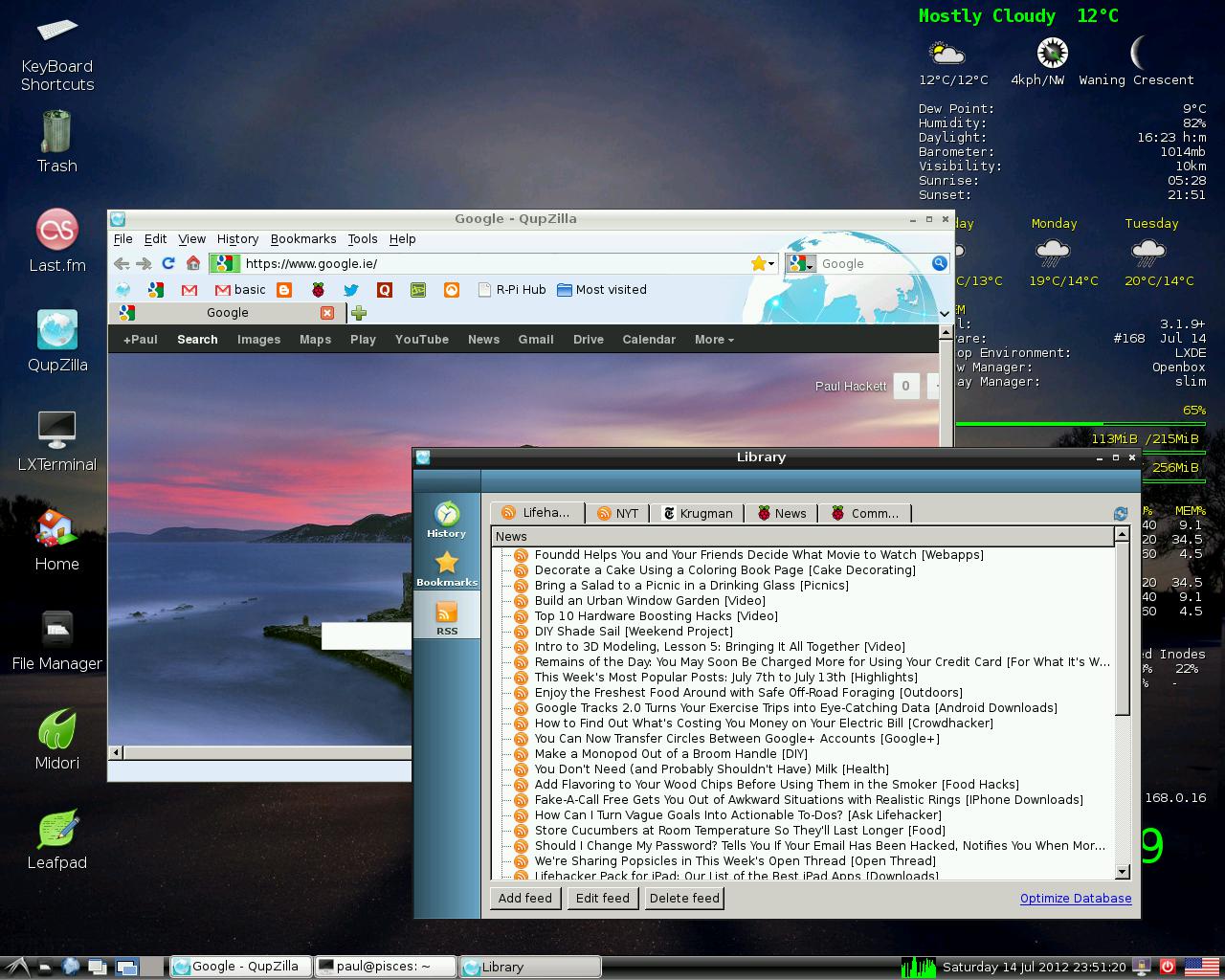The width and height of the screenshot is (1225, 980).
Task: Switch to paul@pisces terminal in taskbar
Action: [x=386, y=967]
